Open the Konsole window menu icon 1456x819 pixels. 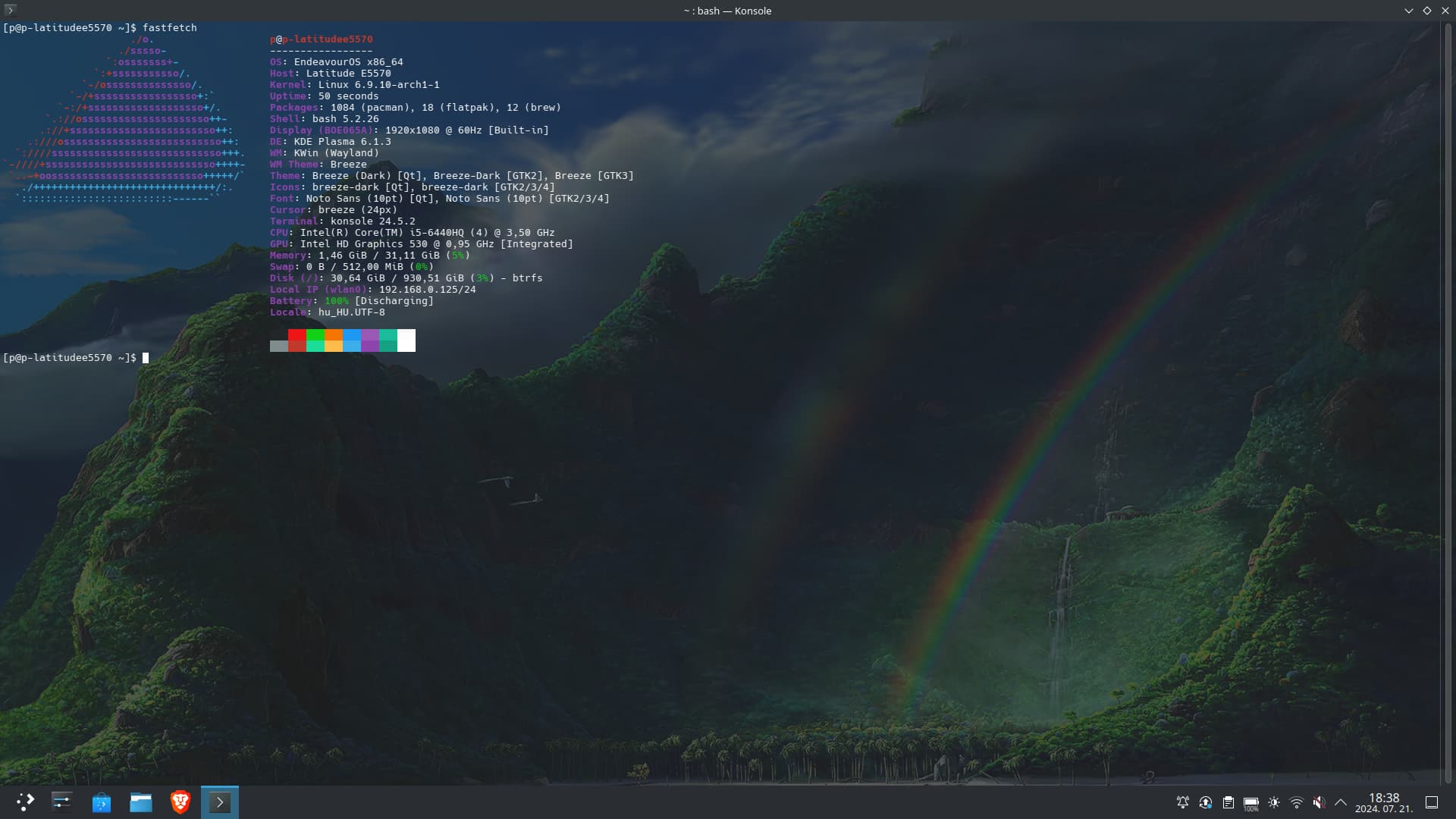coord(10,10)
